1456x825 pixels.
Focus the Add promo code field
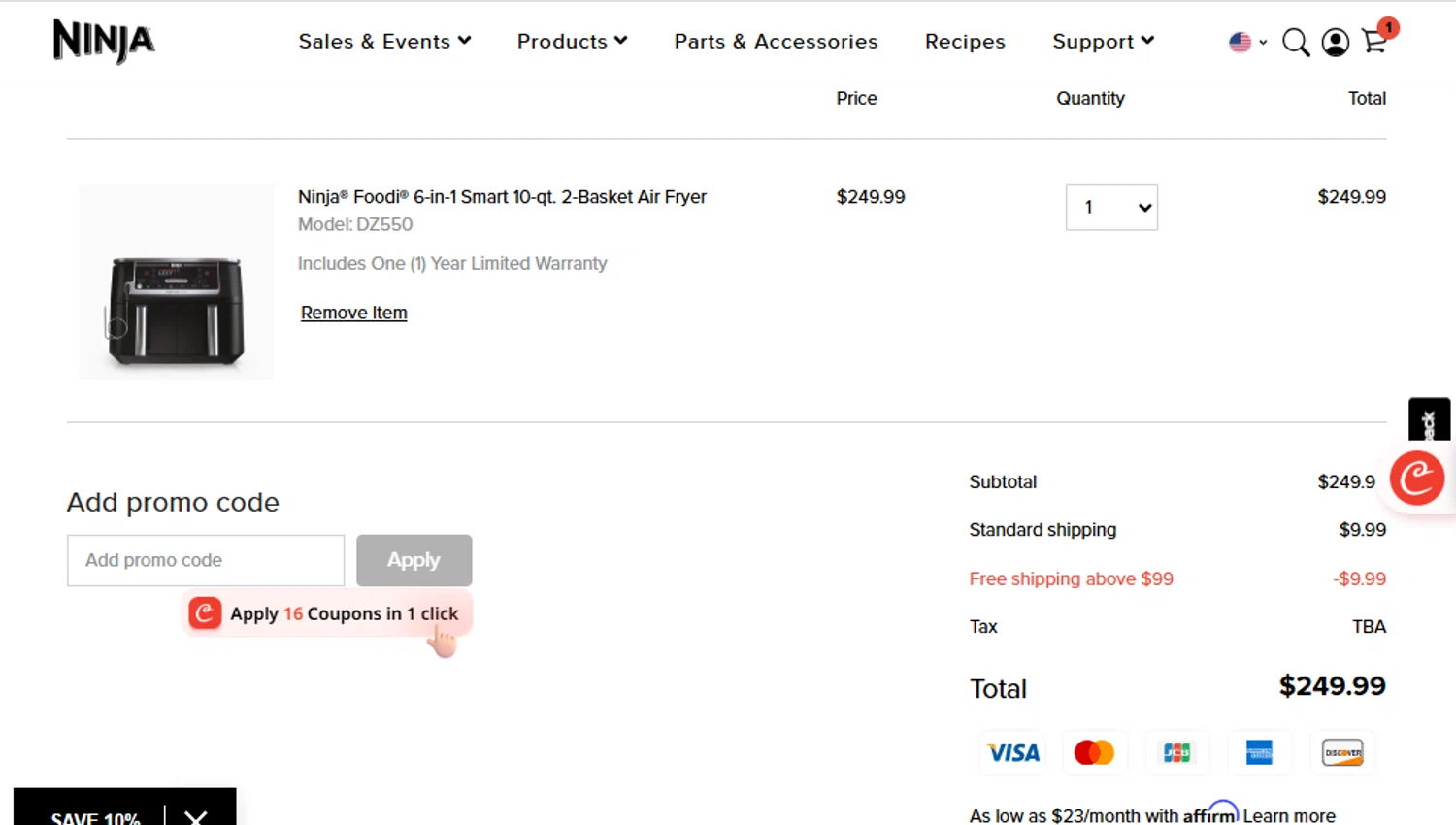206,560
